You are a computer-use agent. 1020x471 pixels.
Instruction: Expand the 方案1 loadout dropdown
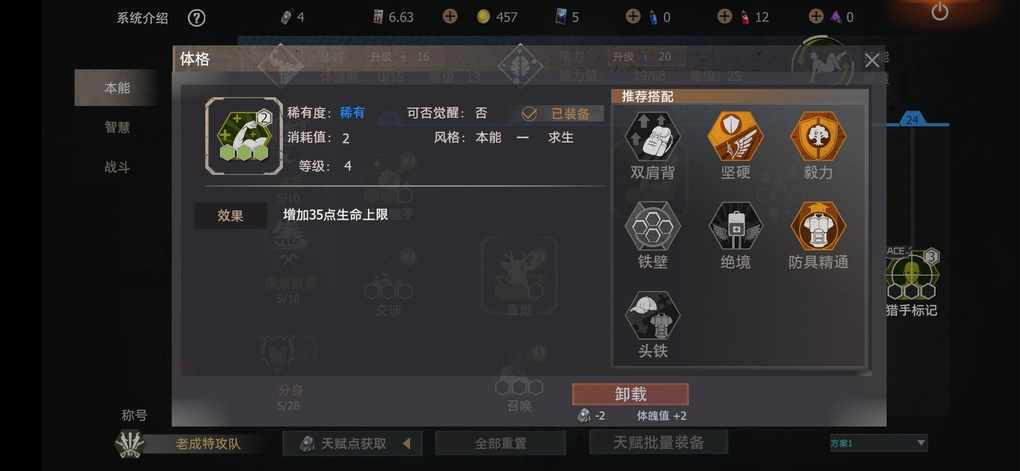878,443
